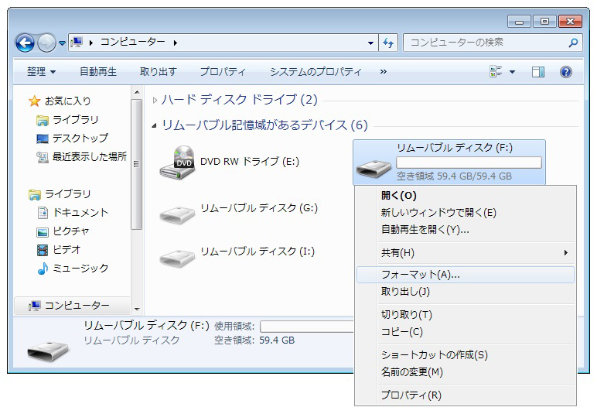This screenshot has width=597, height=414.
Task: Open the address bar history dropdown arrow
Action: (370, 43)
